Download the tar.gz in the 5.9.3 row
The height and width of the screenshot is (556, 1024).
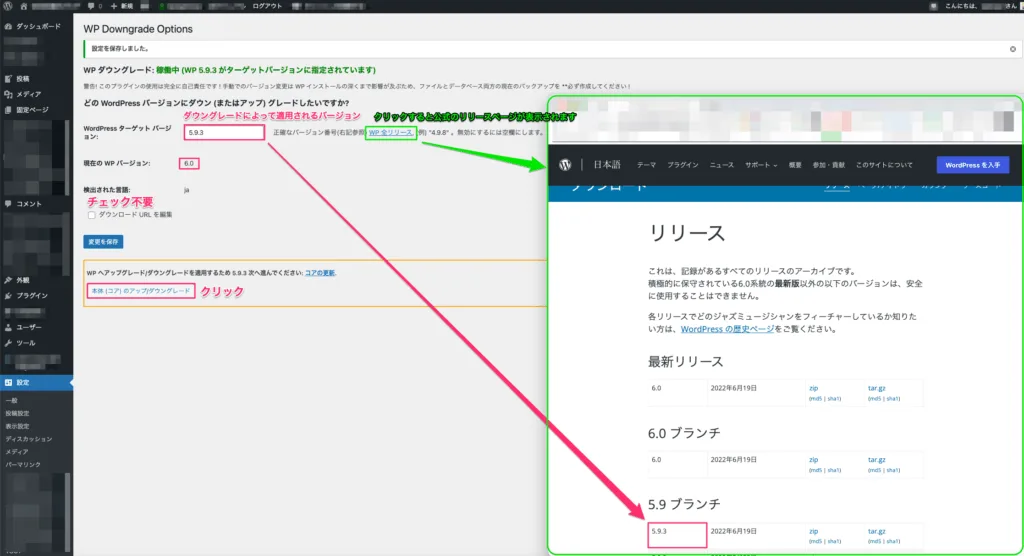pyautogui.click(x=876, y=531)
